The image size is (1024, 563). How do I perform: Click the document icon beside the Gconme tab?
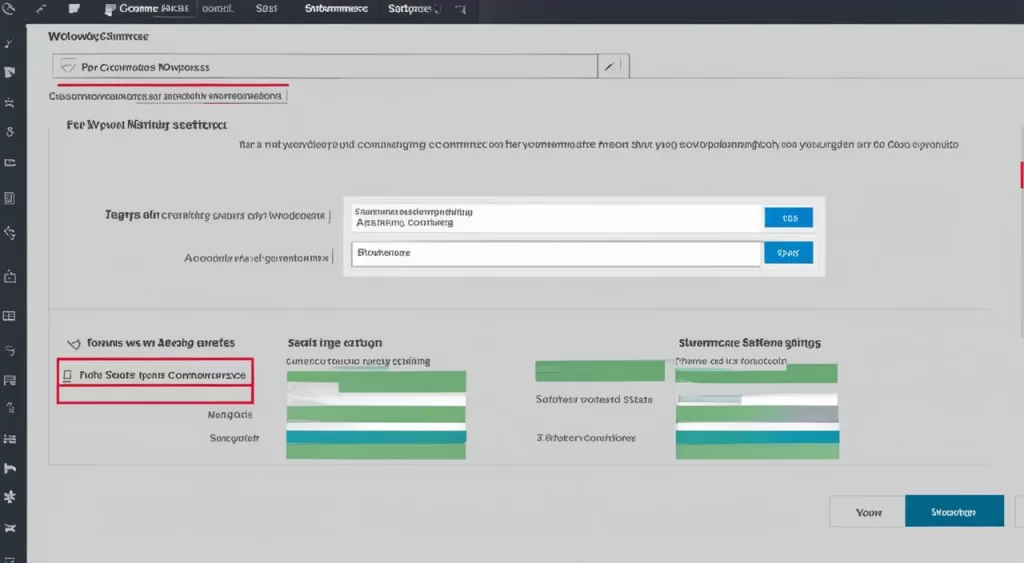110,9
